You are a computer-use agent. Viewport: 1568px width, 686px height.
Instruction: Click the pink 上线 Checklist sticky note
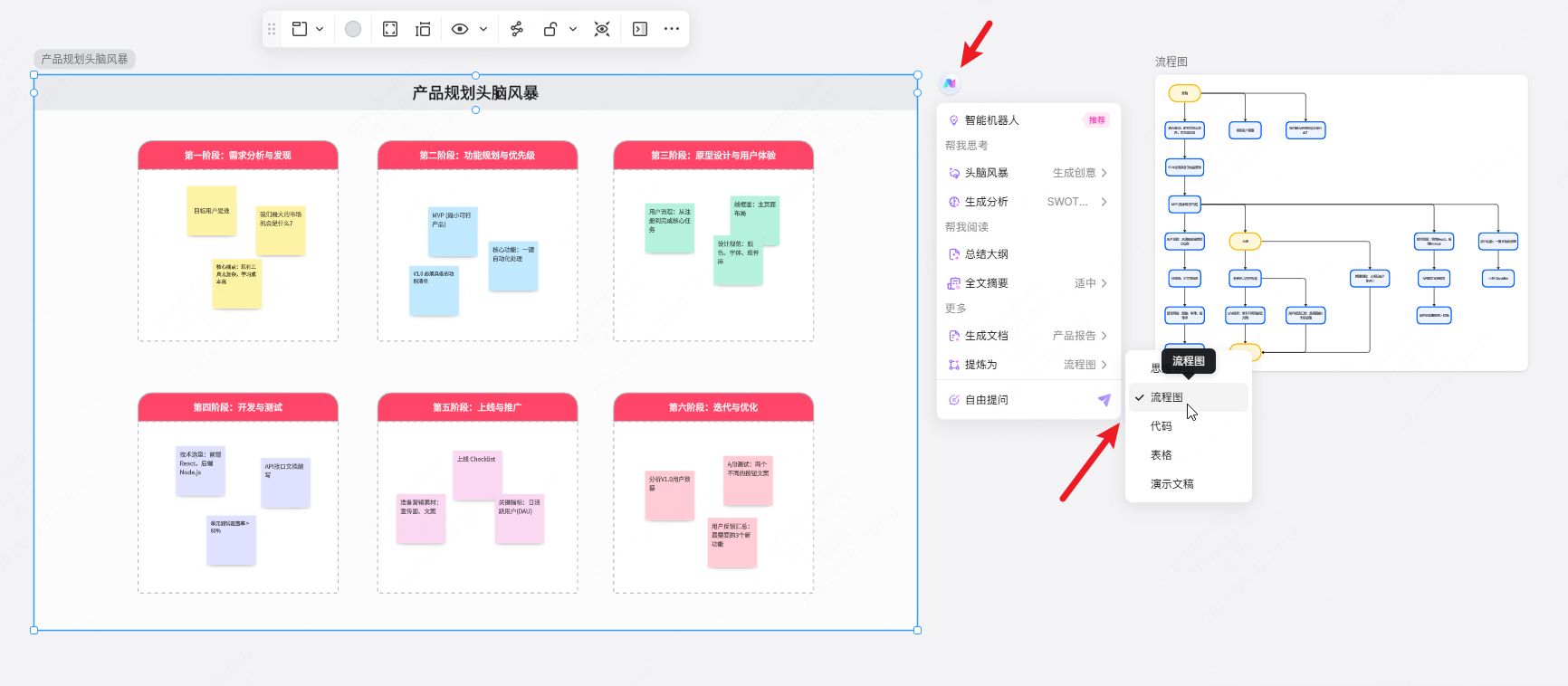(x=477, y=475)
